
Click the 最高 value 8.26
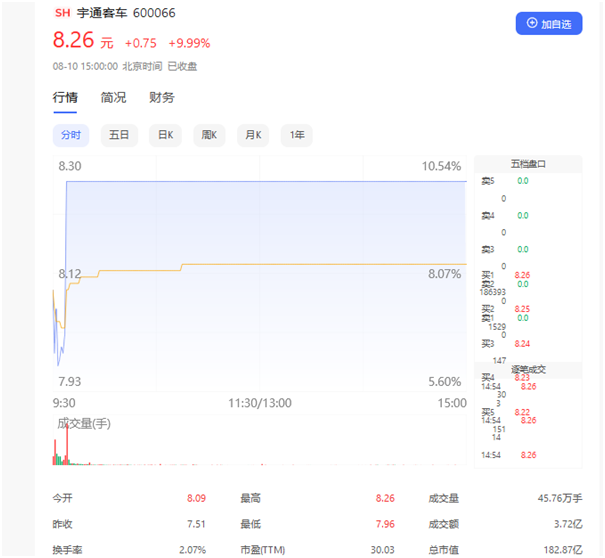(385, 498)
